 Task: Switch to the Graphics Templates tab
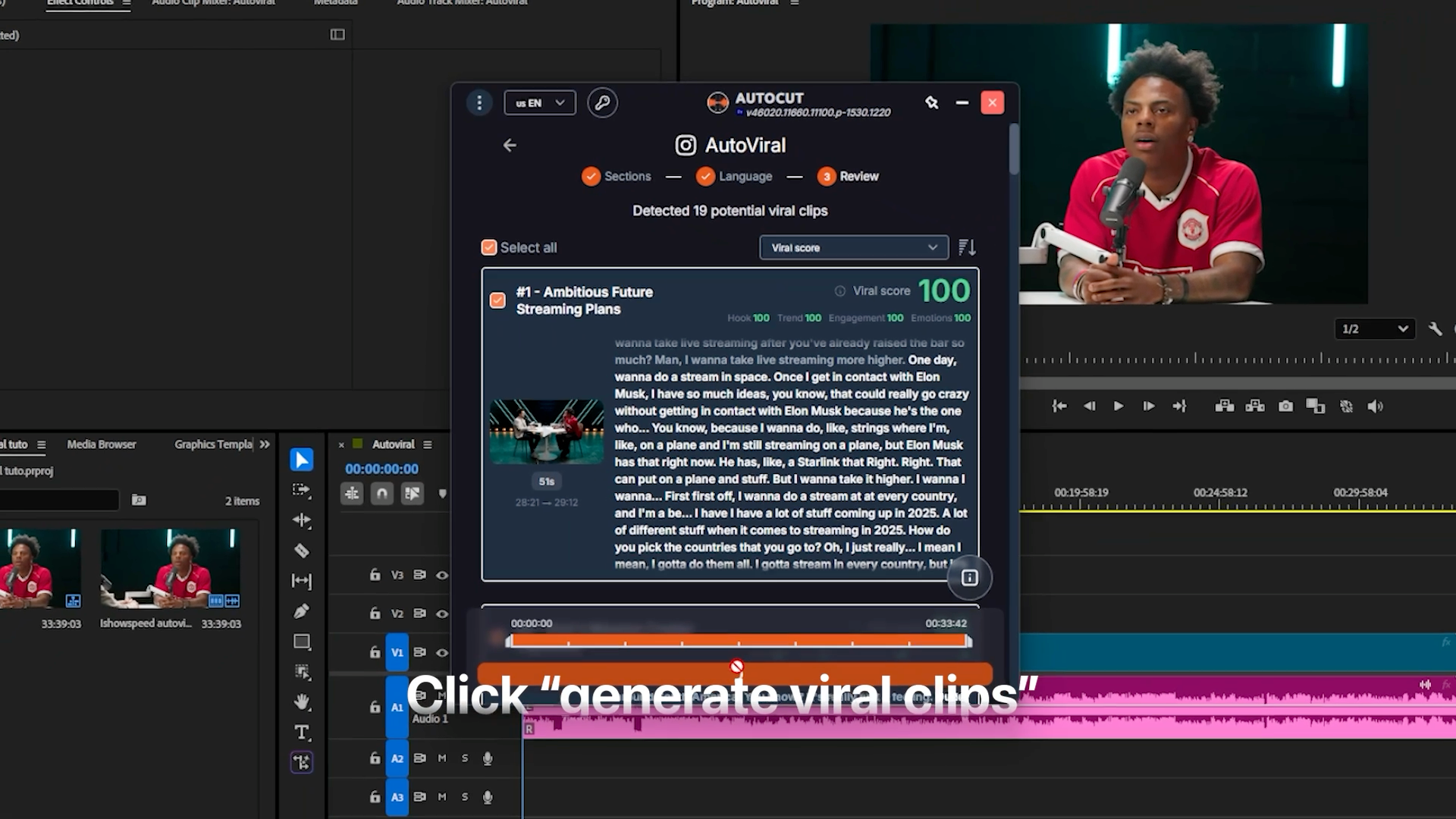coord(213,444)
